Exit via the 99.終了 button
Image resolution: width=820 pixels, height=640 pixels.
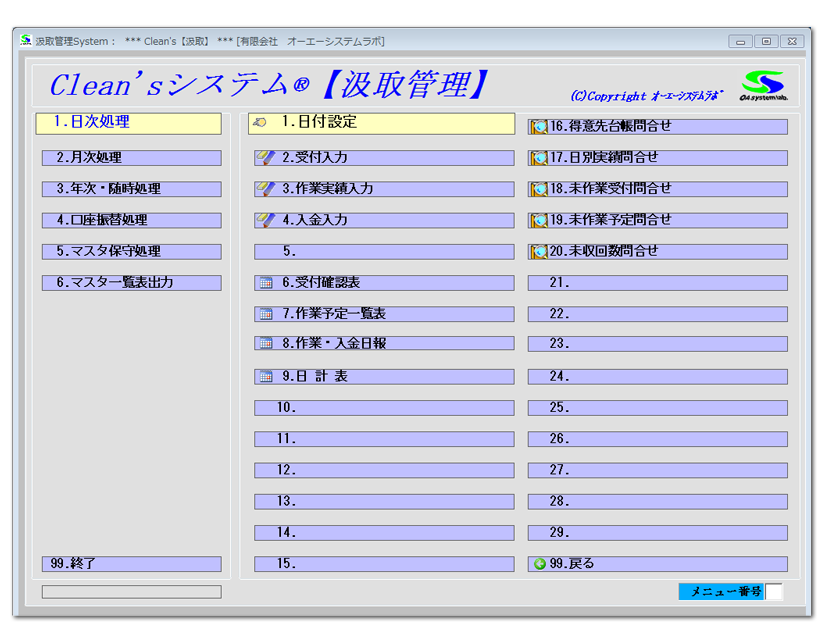pyautogui.click(x=132, y=564)
